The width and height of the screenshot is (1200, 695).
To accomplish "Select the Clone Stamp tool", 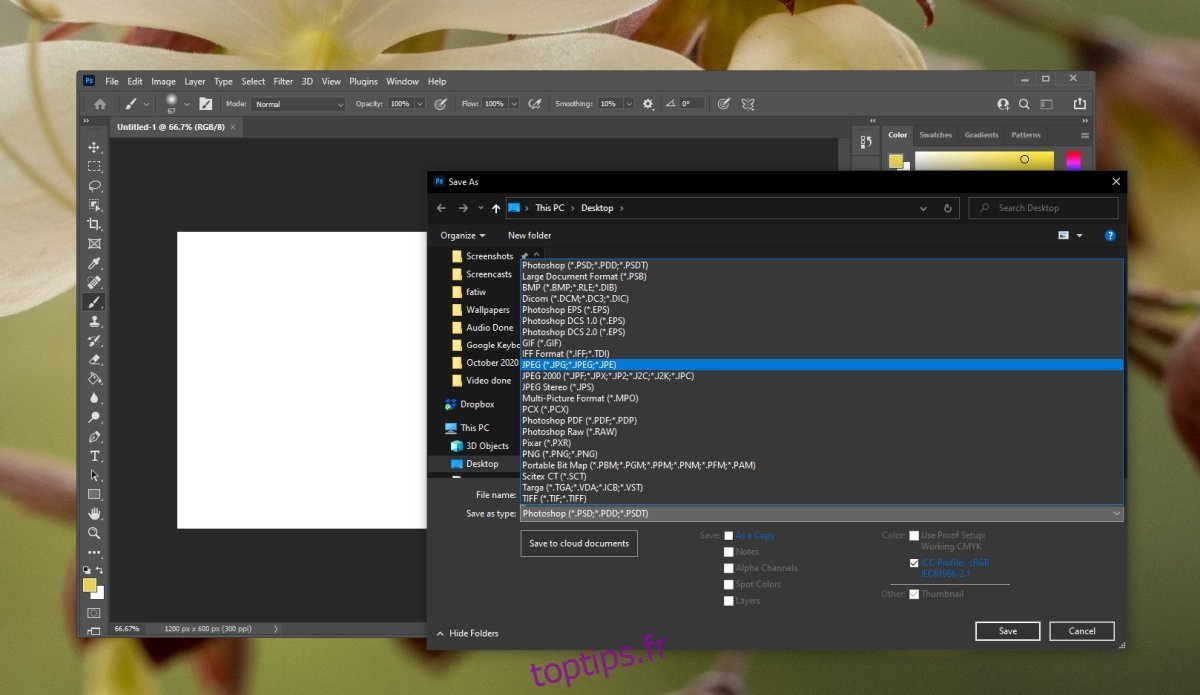I will click(x=94, y=321).
